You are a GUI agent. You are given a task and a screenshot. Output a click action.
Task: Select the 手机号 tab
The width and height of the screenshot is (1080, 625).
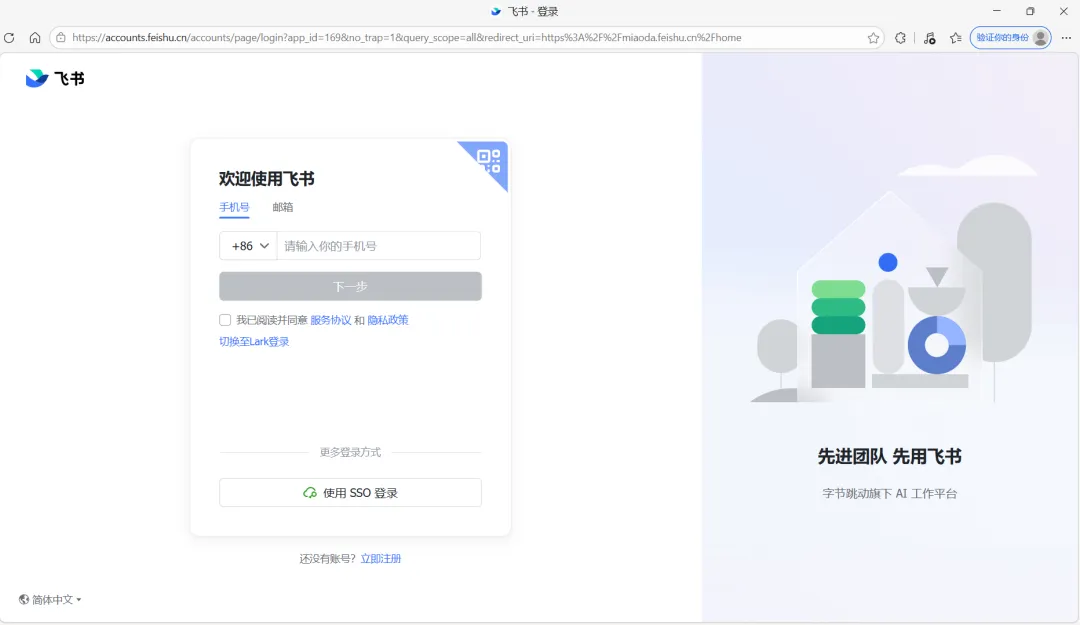click(234, 207)
